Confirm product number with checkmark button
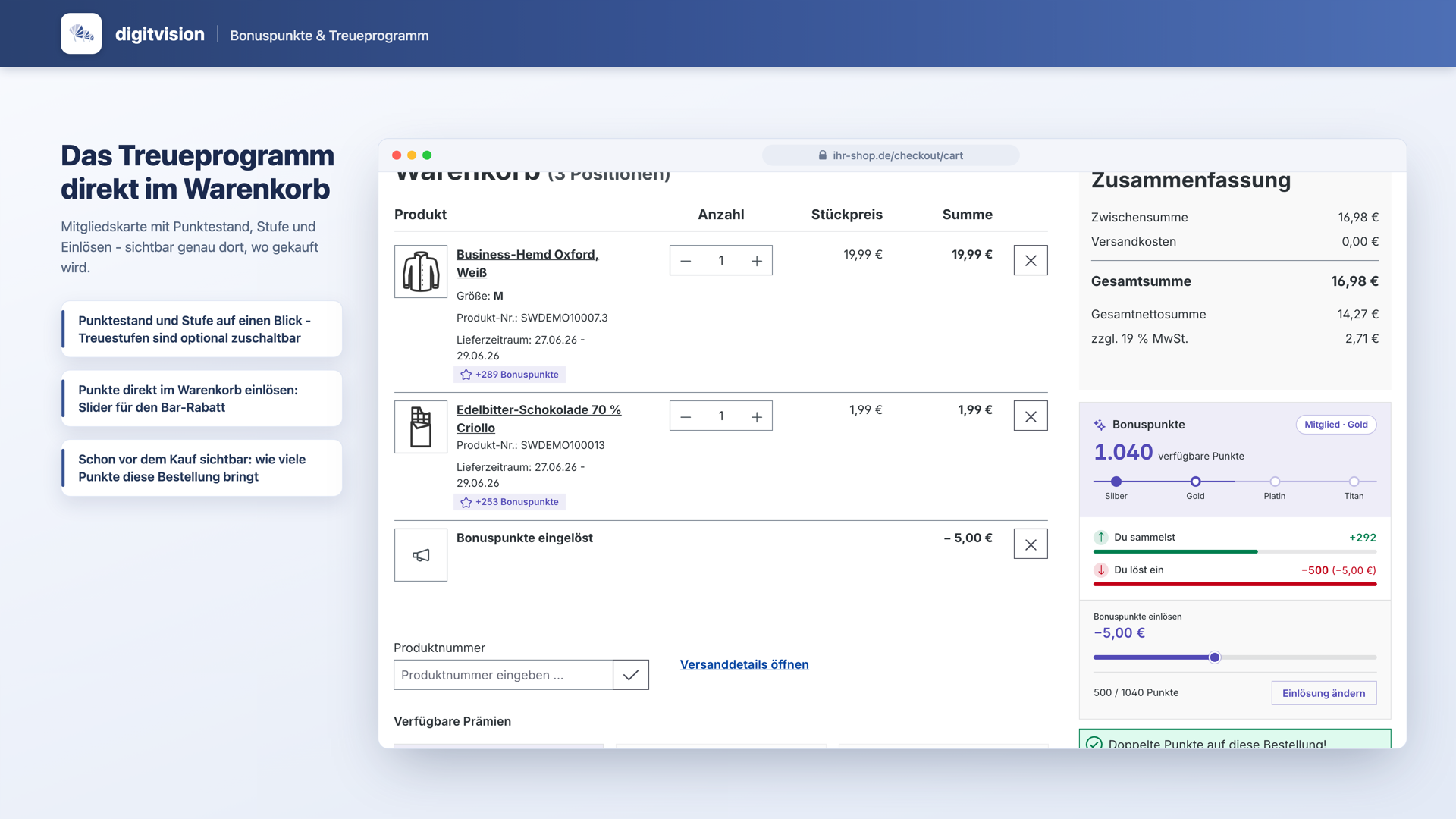Screen dimensions: 1456x819 tap(631, 675)
